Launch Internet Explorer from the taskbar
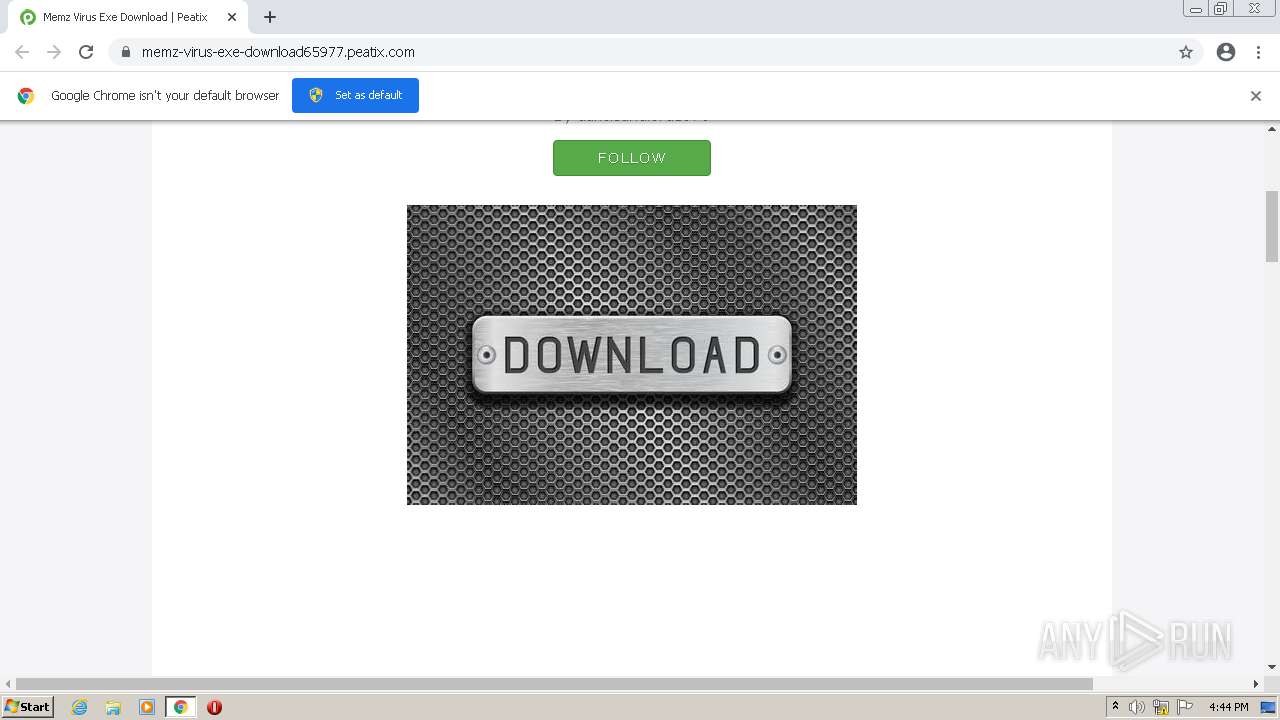1280x720 pixels. tap(79, 707)
